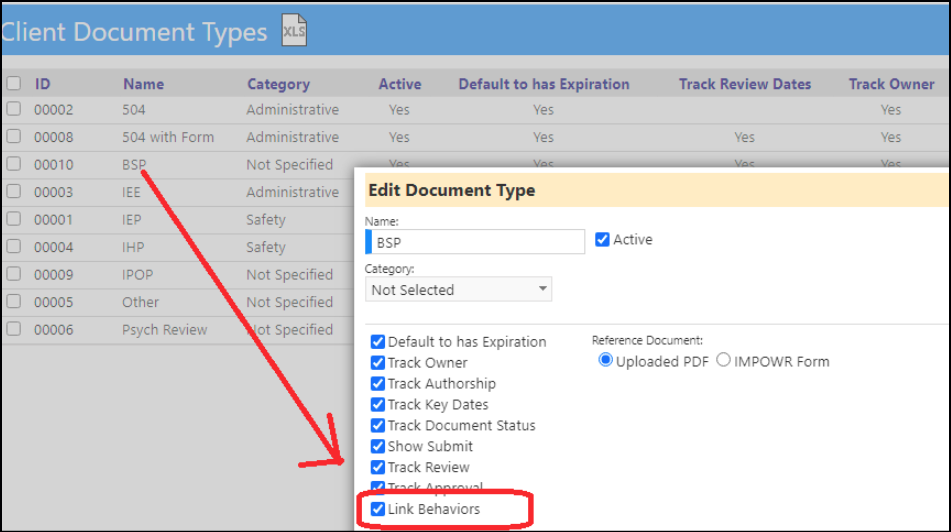Toggle the Track Owner checkbox

point(377,363)
